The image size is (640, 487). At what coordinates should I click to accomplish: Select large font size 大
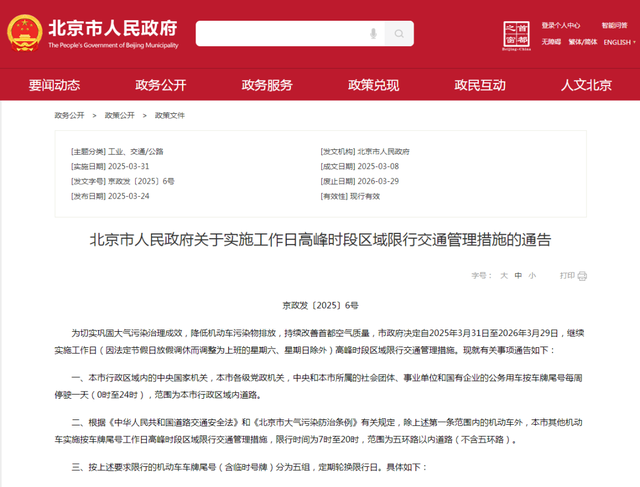[x=504, y=276]
